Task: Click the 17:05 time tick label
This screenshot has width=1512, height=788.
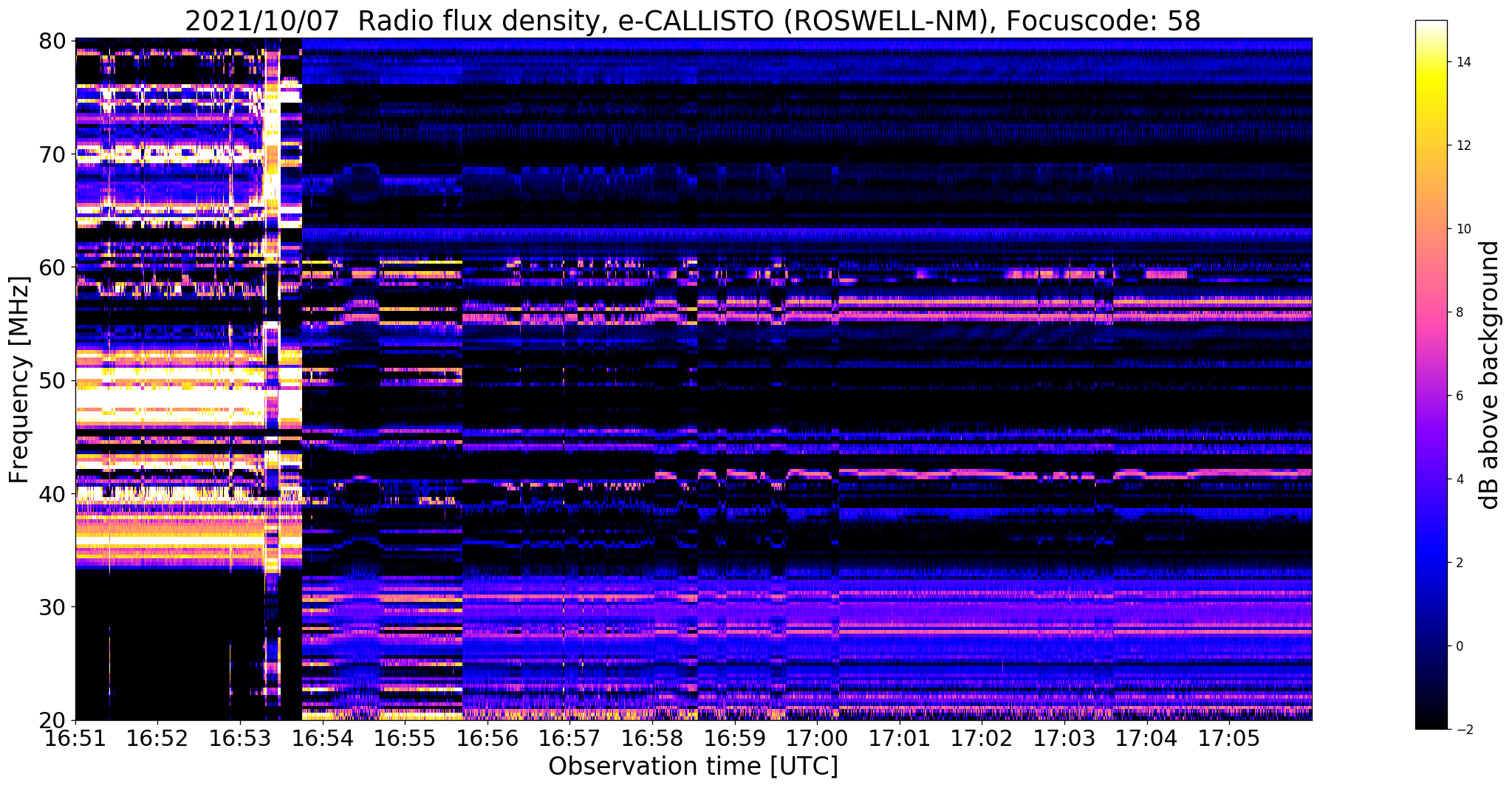Action: 1229,738
